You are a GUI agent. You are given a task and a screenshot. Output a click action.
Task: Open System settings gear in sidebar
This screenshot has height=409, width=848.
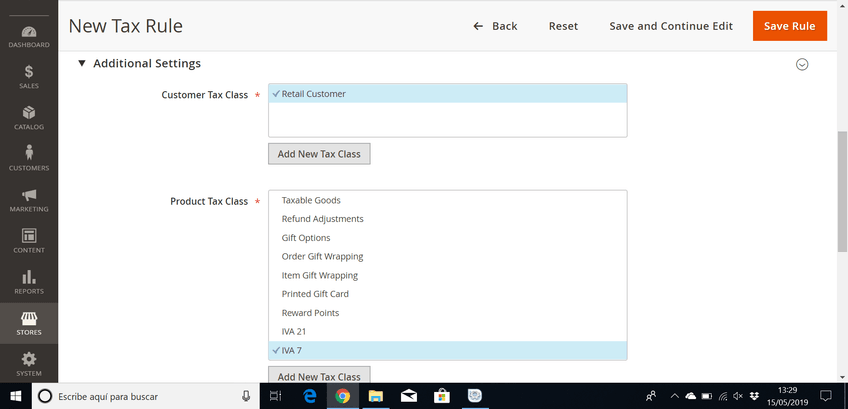29,363
